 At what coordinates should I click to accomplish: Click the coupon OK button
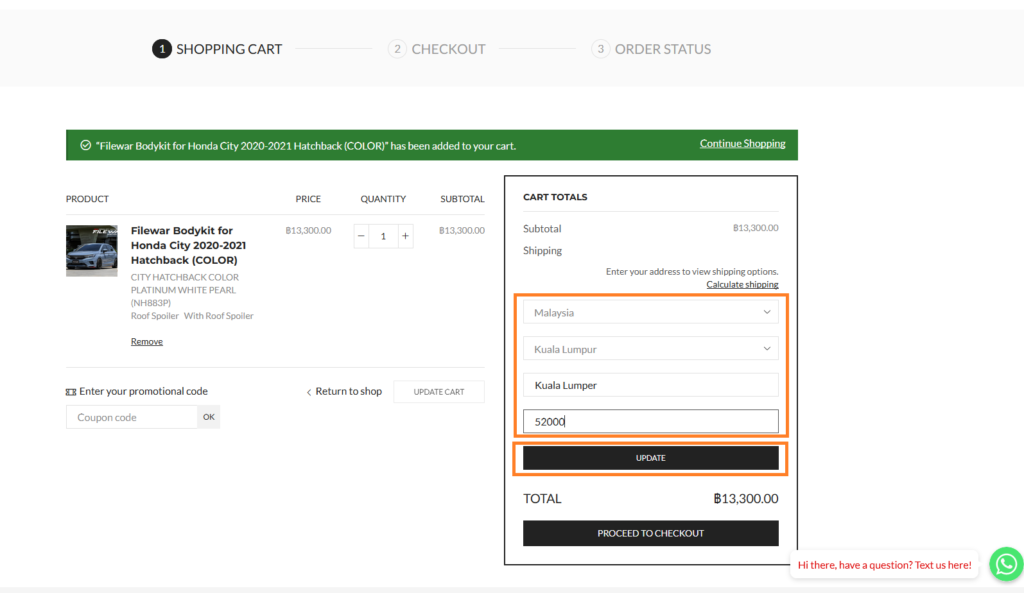[208, 417]
